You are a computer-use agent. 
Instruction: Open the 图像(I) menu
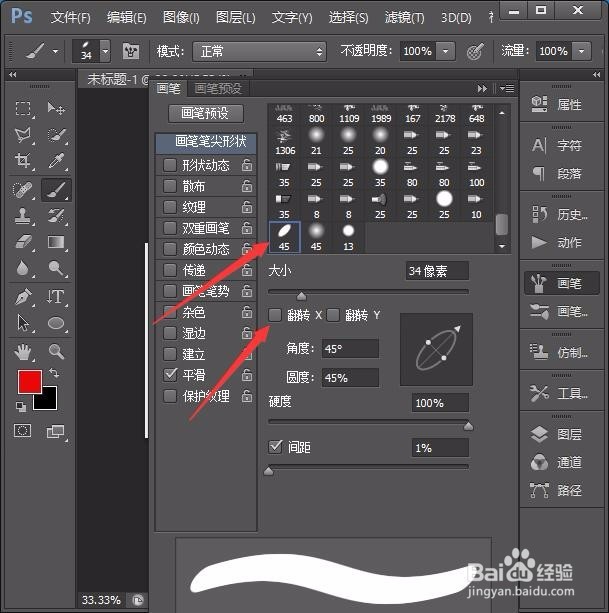coord(181,18)
